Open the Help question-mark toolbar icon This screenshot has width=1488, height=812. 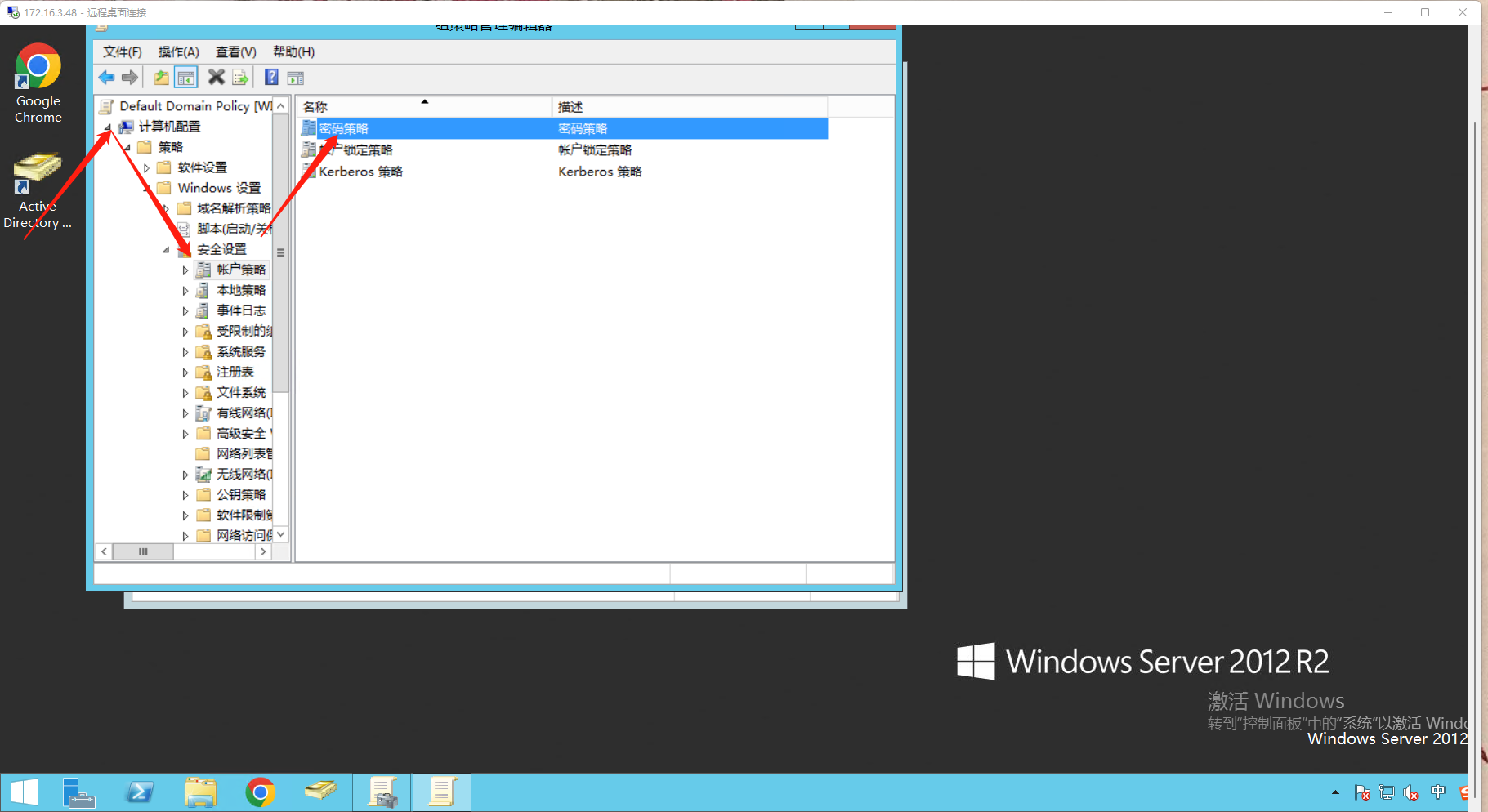(x=272, y=78)
